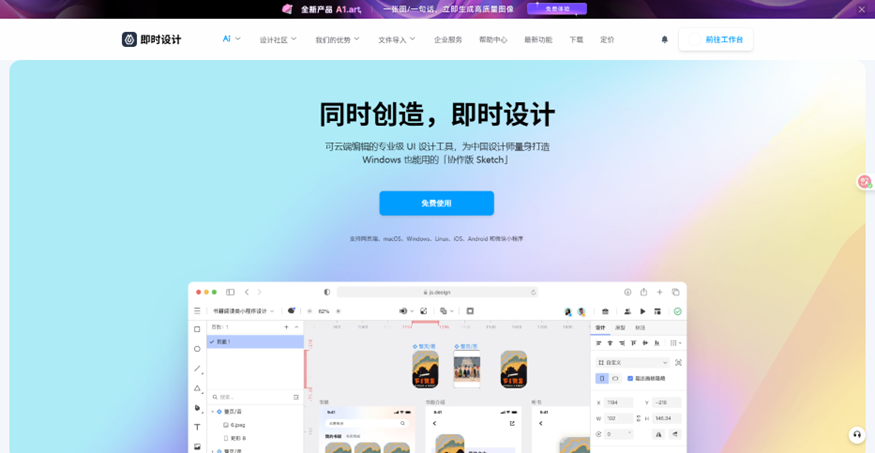Select the Image tool in editor preview
The height and width of the screenshot is (453, 875).
pos(197,446)
